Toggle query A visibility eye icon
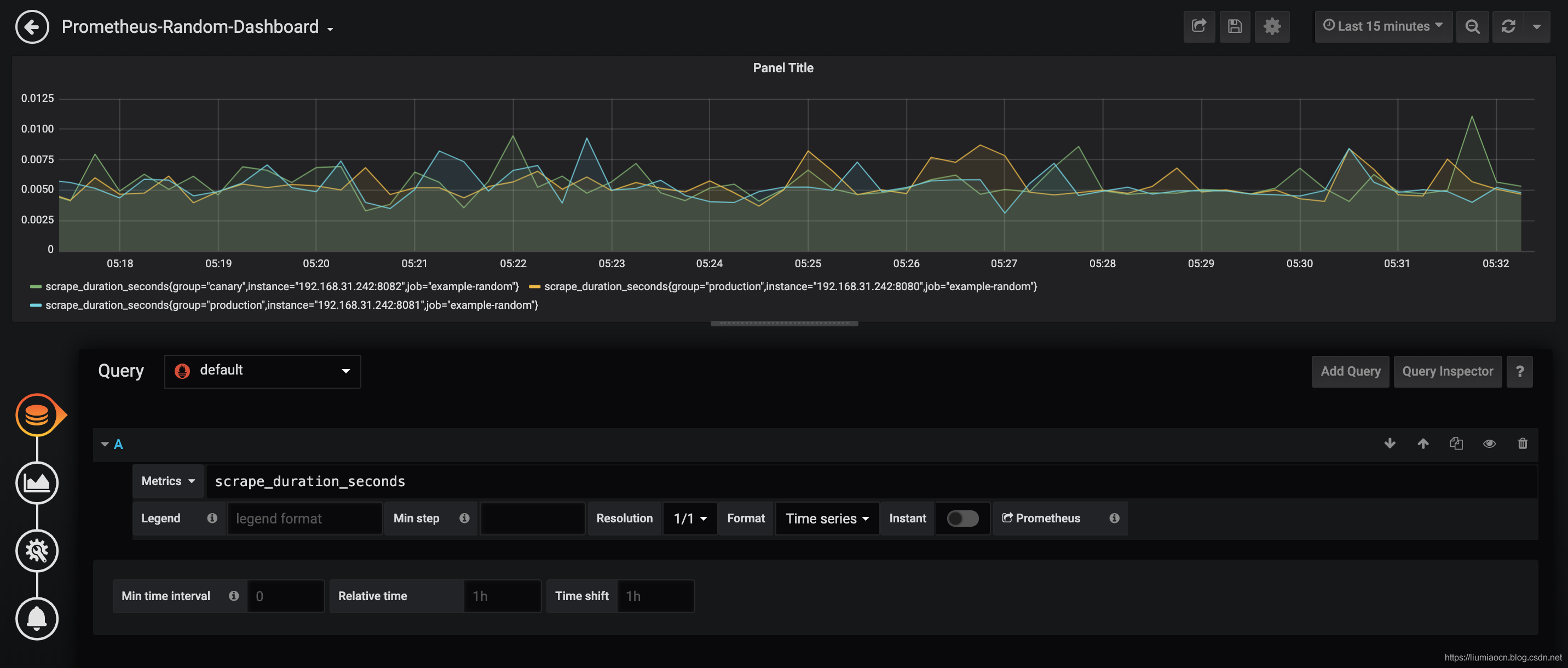 (x=1489, y=444)
